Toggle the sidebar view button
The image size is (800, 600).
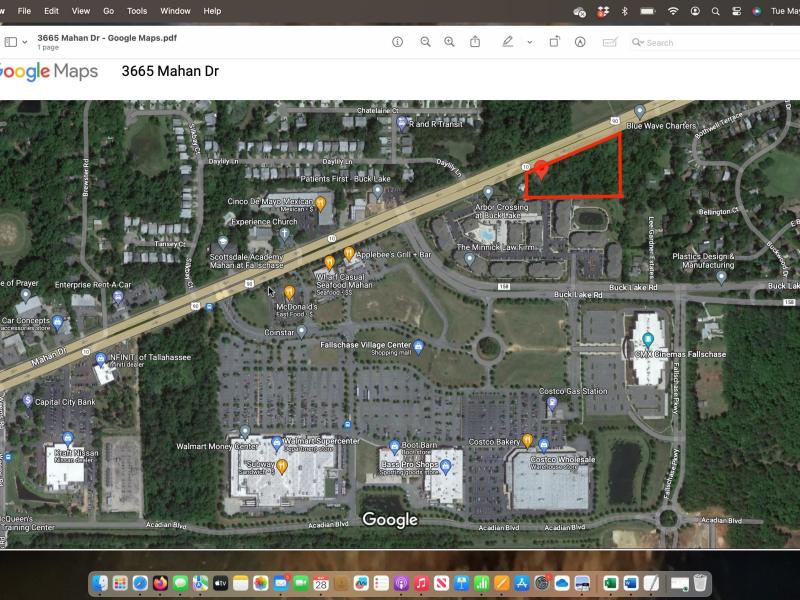click(11, 42)
